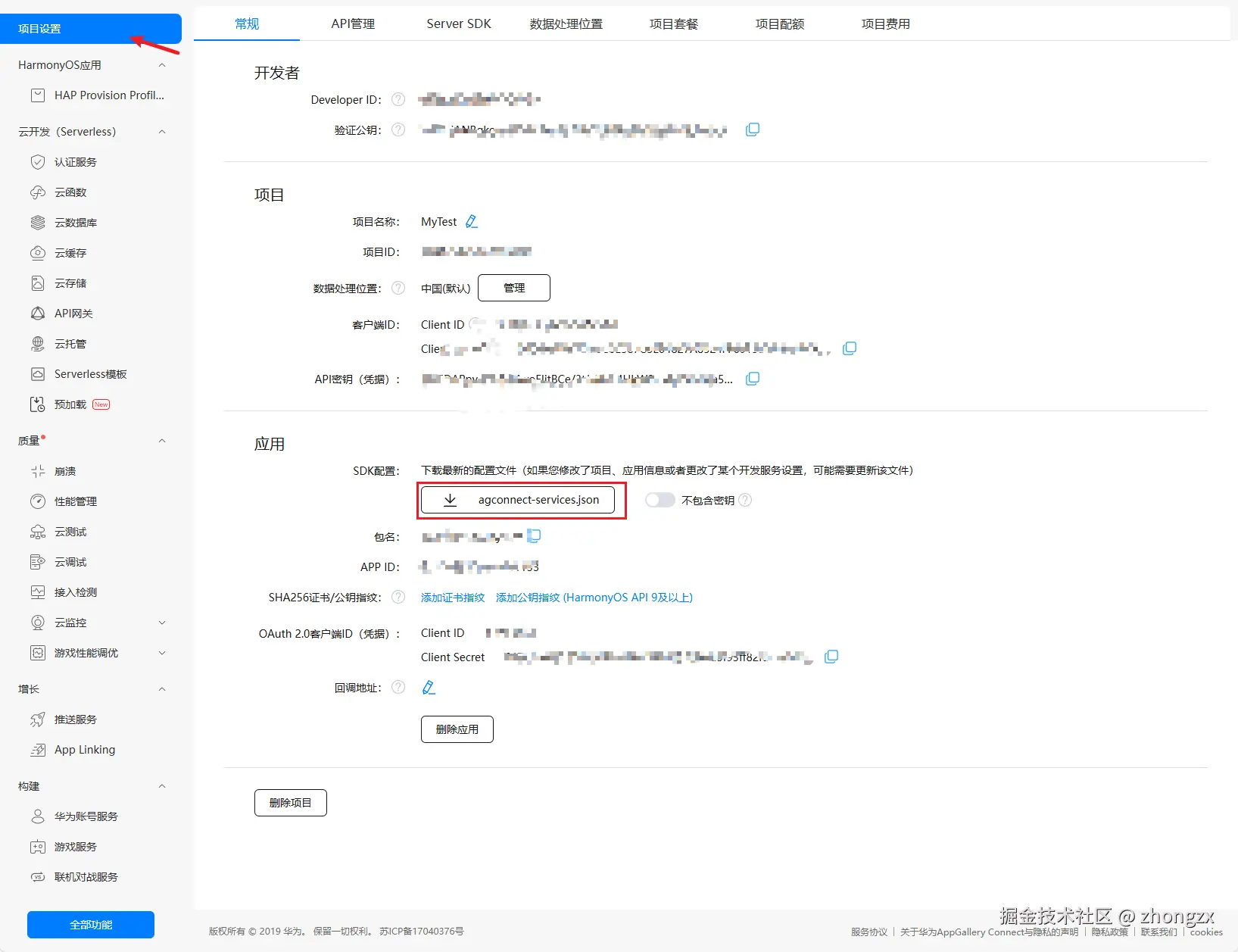
Task: Show help for Developer ID
Action: 398,99
